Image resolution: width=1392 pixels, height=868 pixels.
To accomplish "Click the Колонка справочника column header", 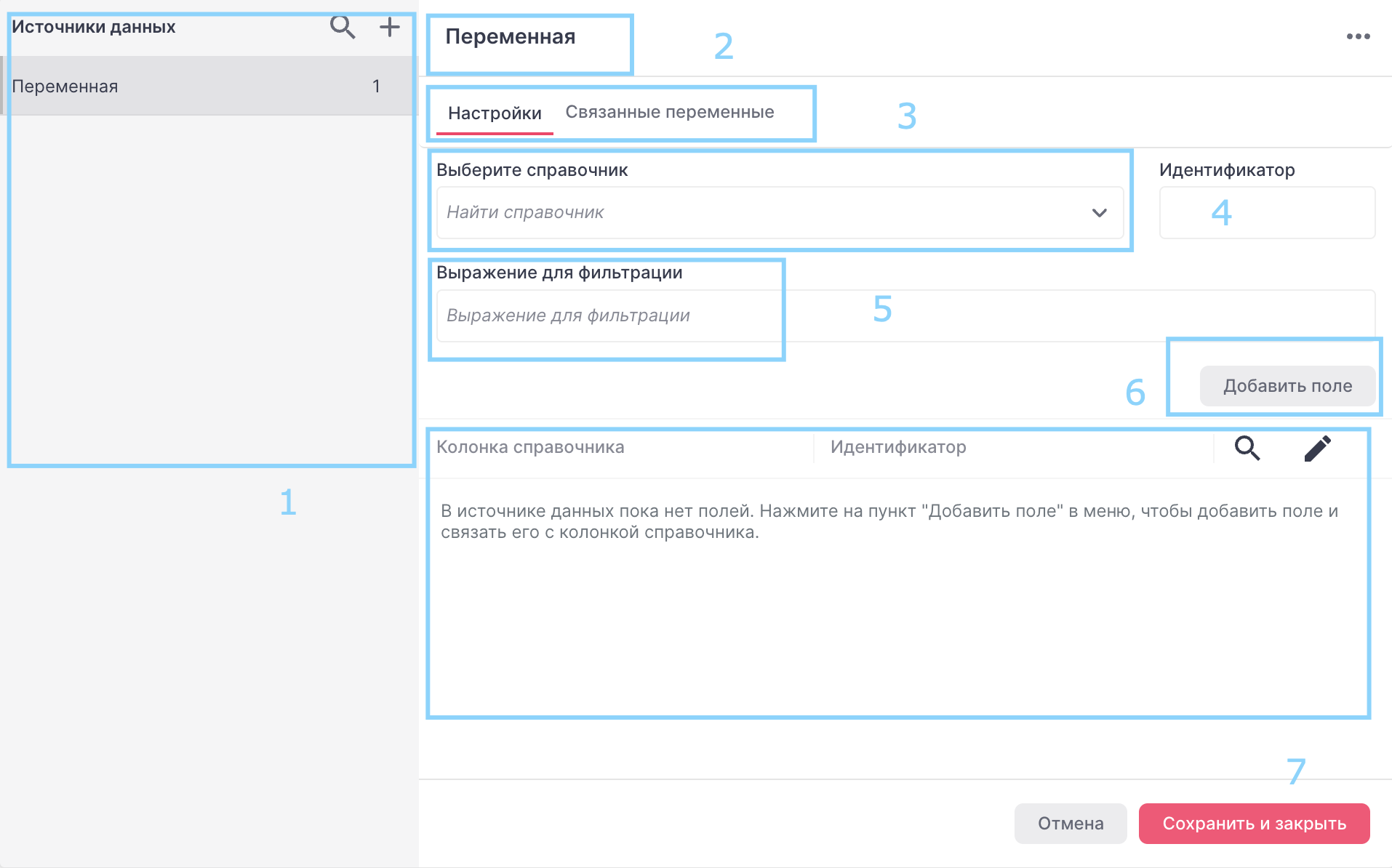I will [530, 448].
